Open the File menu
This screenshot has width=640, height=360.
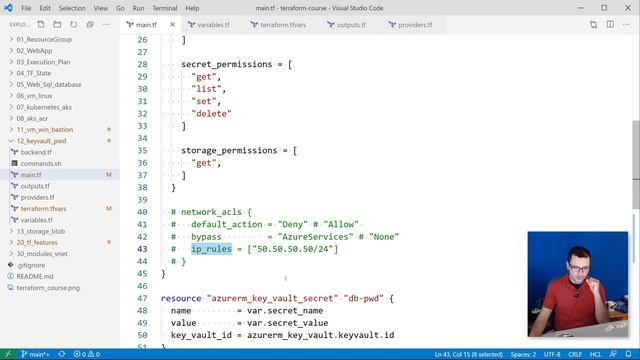(26, 8)
